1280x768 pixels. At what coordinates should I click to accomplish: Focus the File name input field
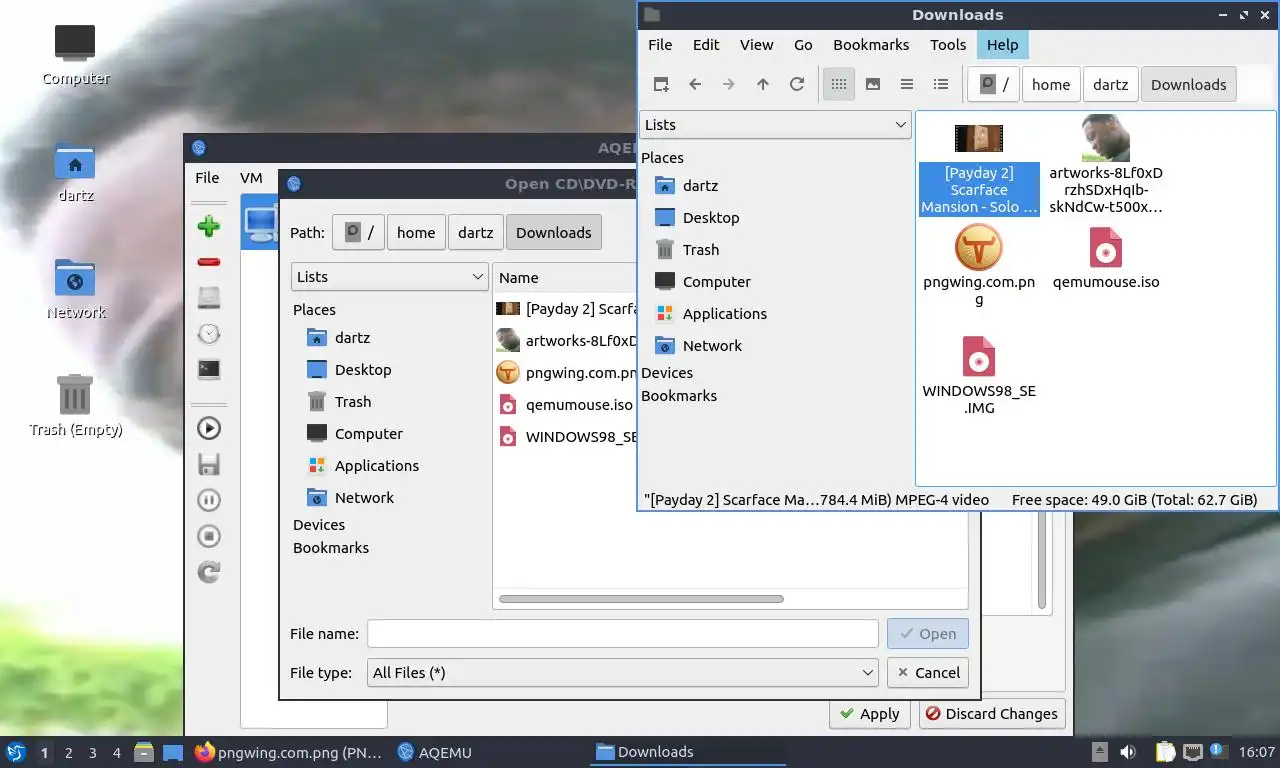[x=622, y=634]
